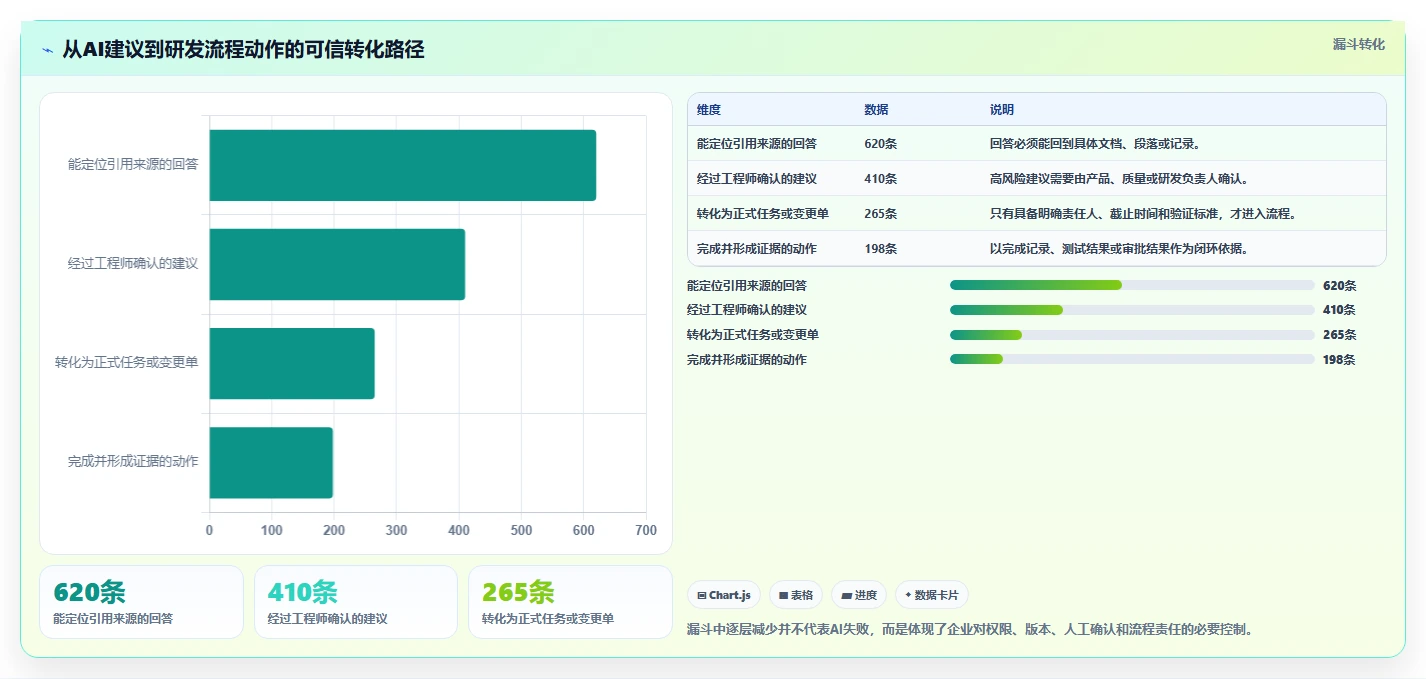Click the 410条 progress bar
The height and width of the screenshot is (679, 1426).
[x=1132, y=310]
